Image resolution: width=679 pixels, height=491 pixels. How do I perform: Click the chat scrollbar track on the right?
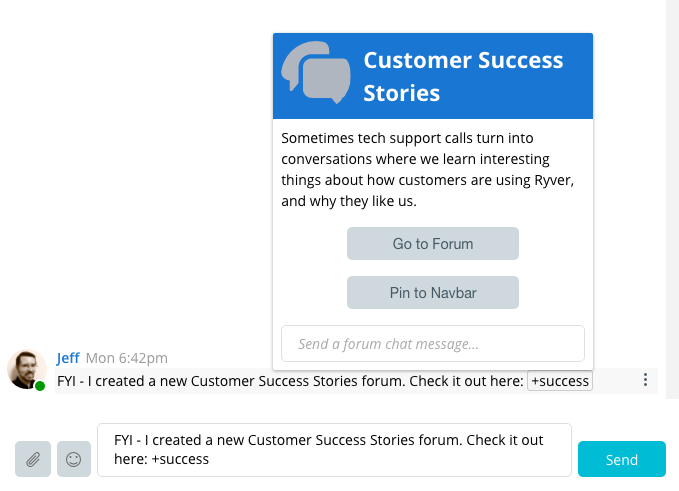tap(672, 199)
